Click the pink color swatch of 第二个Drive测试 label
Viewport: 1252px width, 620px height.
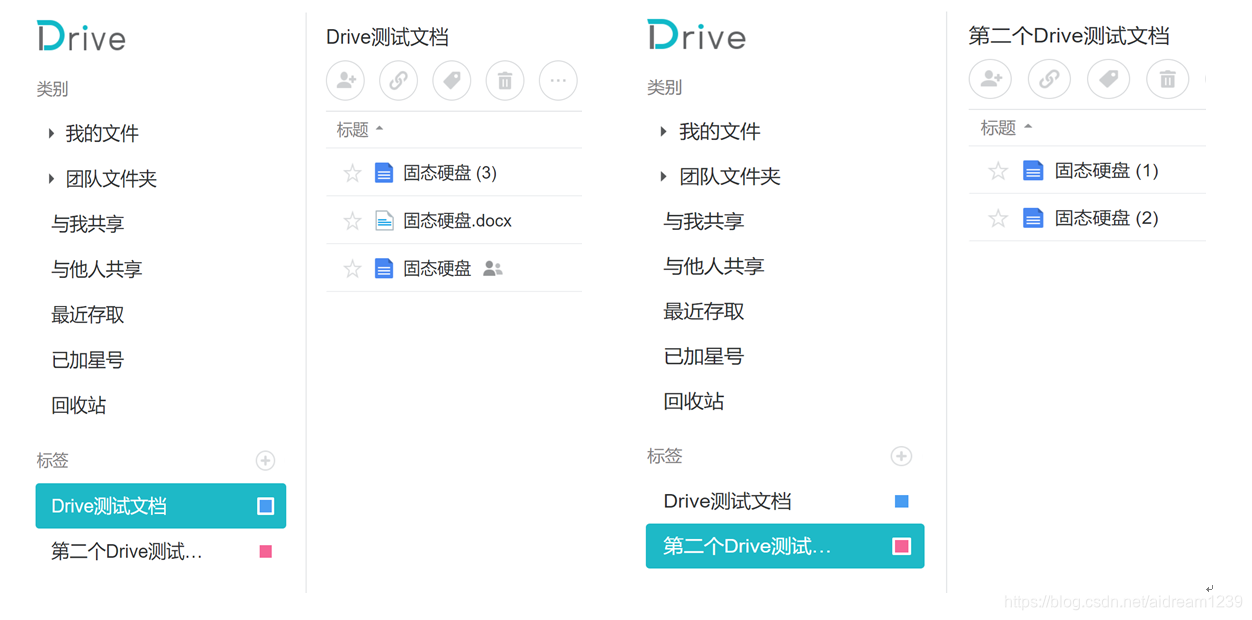(x=265, y=551)
